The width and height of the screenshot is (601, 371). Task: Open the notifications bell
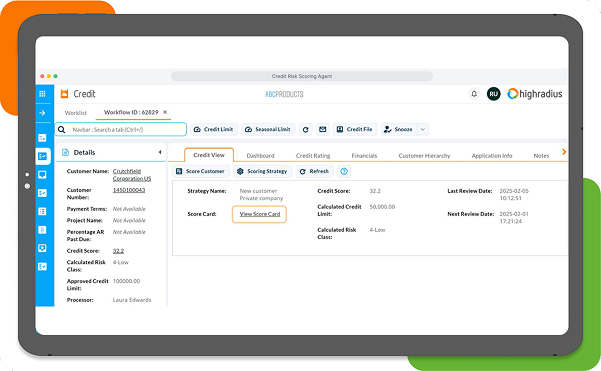(474, 94)
